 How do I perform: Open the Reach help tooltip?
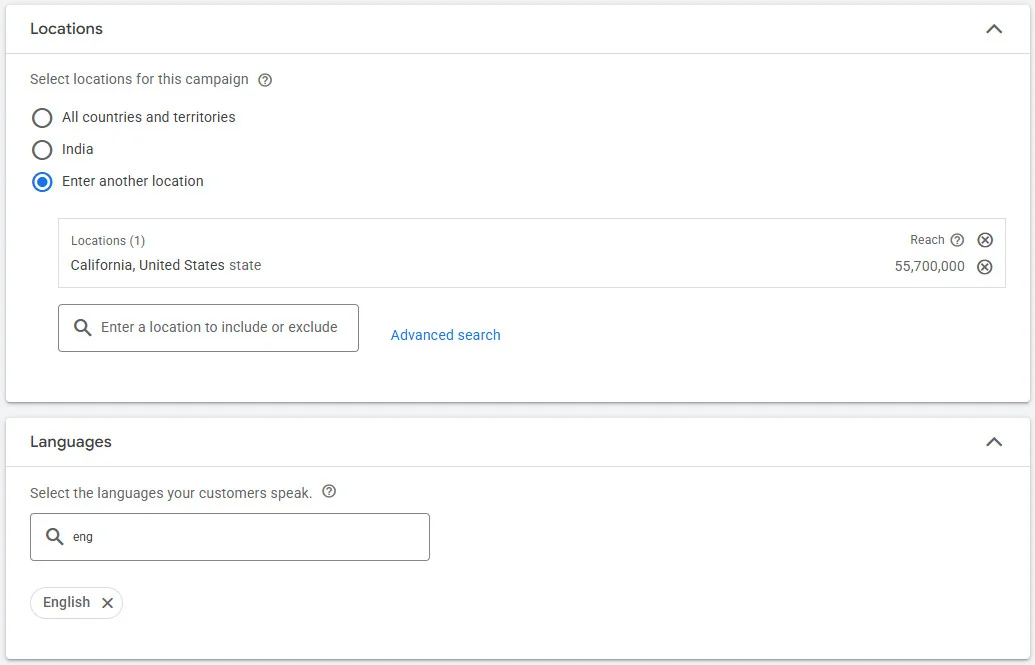[x=958, y=240]
